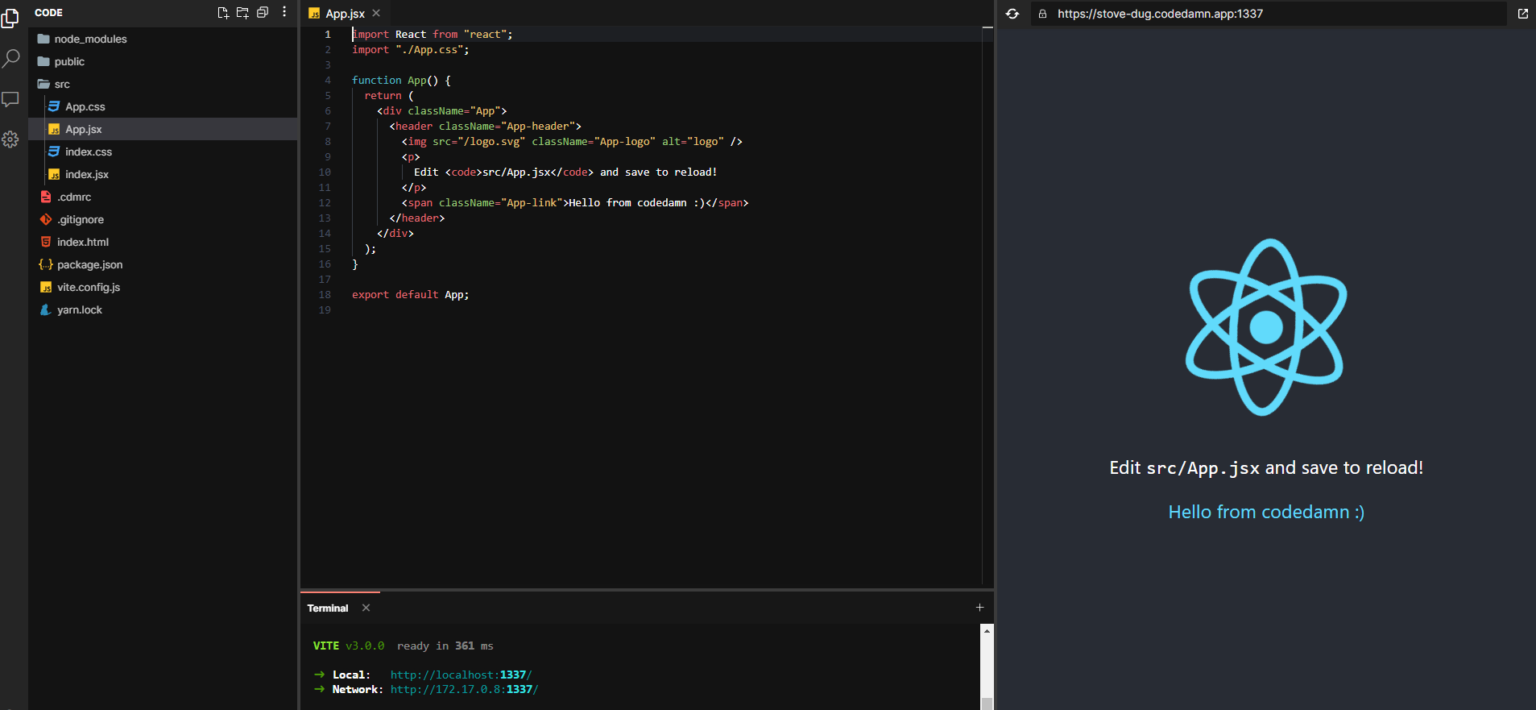Image resolution: width=1536 pixels, height=710 pixels.
Task: Open the chat panel from the activity bar
Action: pos(10,99)
